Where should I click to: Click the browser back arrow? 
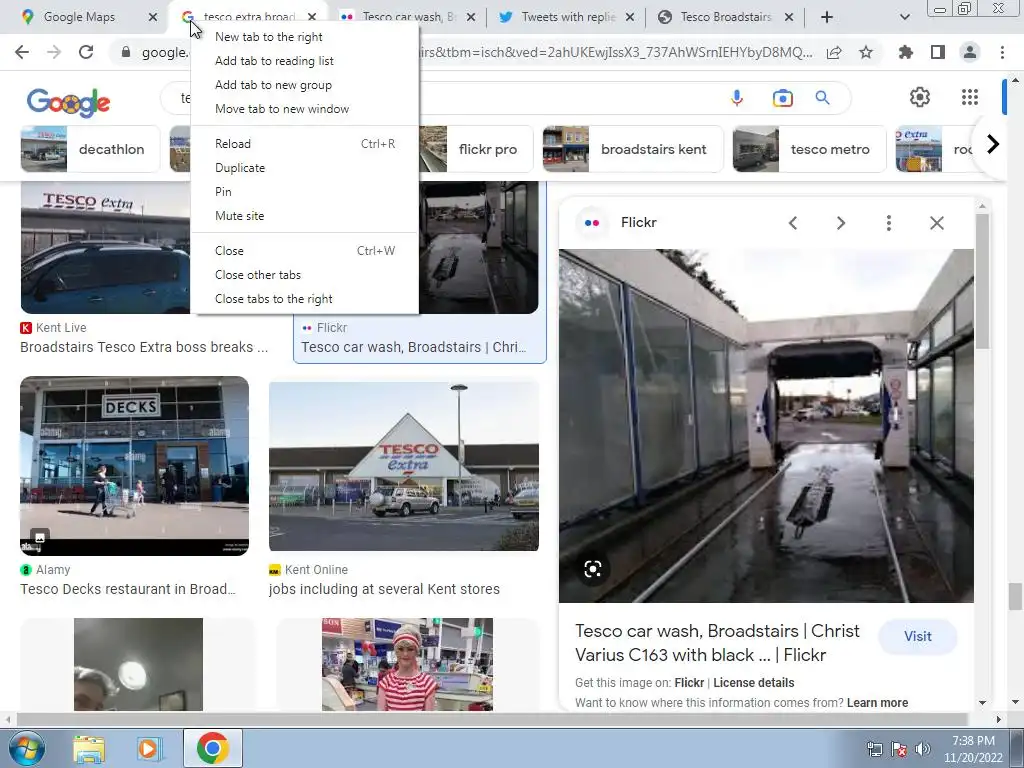(x=22, y=52)
